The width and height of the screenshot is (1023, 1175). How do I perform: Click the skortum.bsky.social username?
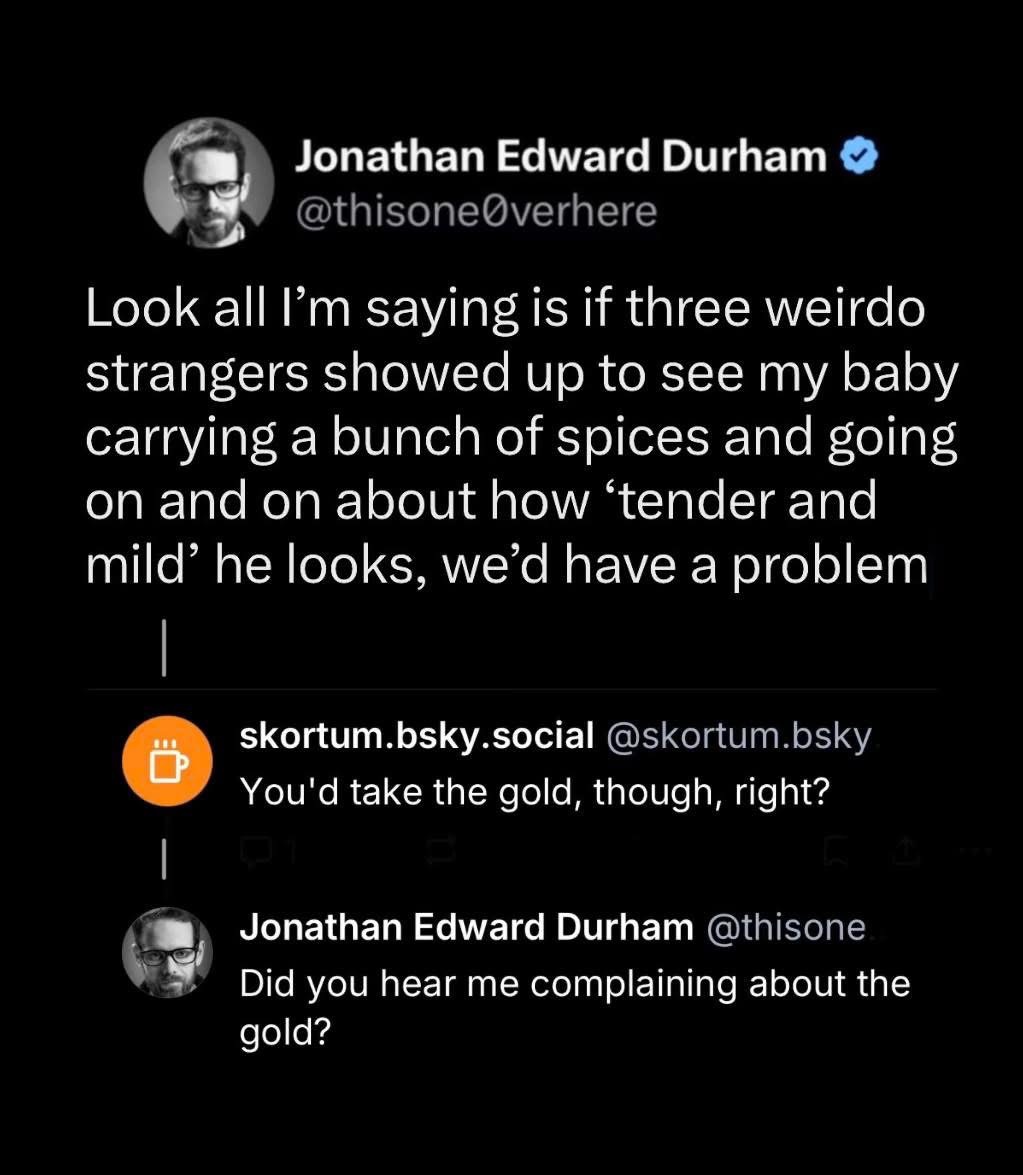click(417, 735)
